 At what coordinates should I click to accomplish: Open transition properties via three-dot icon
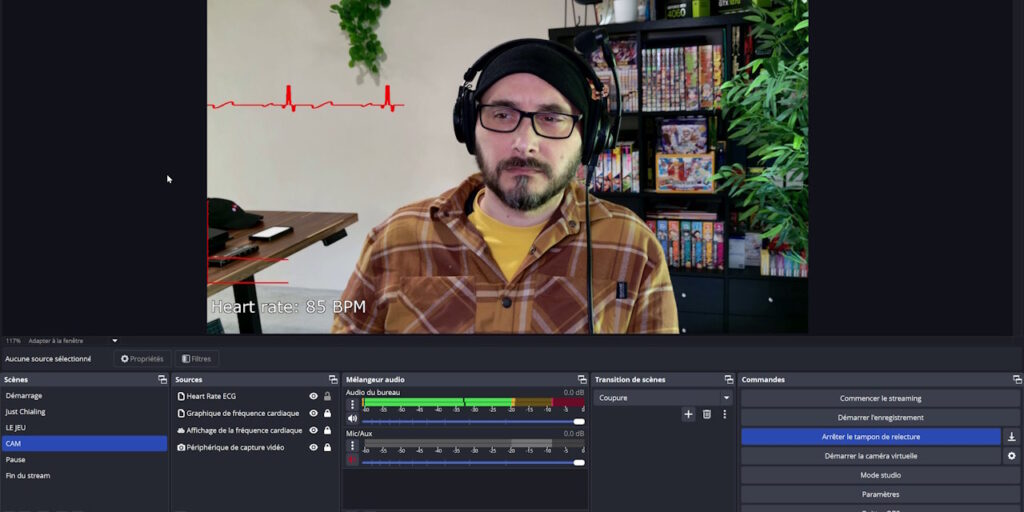pos(724,414)
